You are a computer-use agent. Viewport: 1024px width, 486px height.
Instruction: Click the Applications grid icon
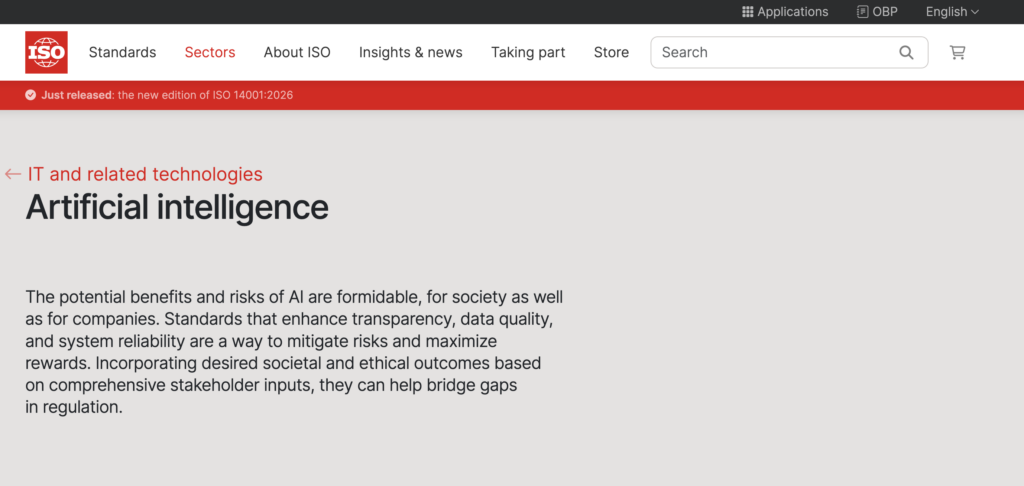point(747,12)
